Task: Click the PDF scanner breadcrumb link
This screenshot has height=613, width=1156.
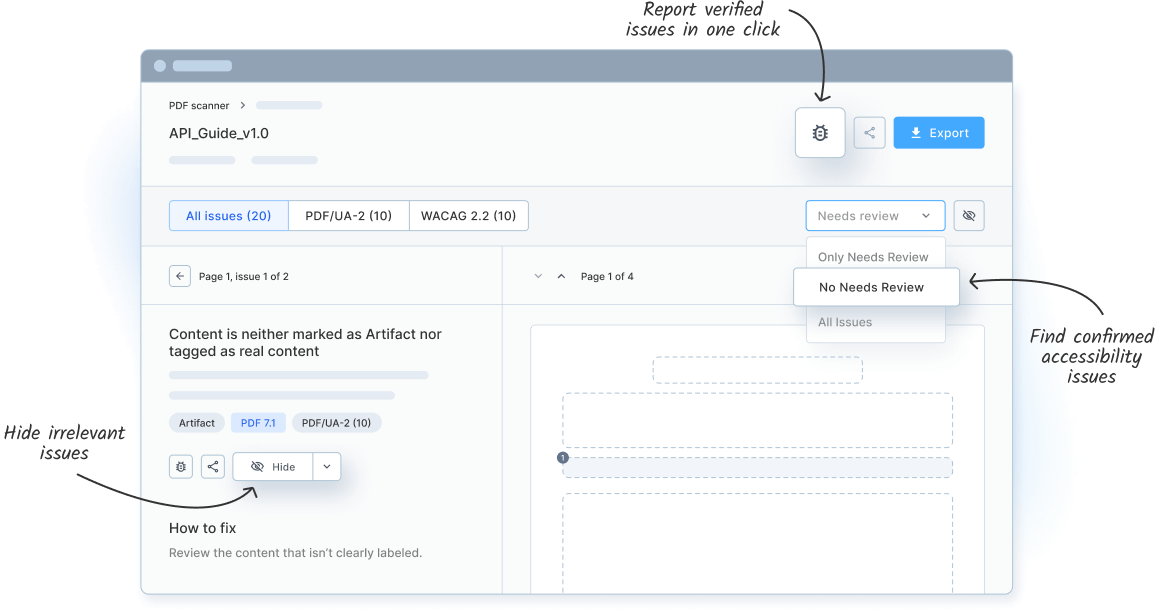Action: (x=199, y=105)
